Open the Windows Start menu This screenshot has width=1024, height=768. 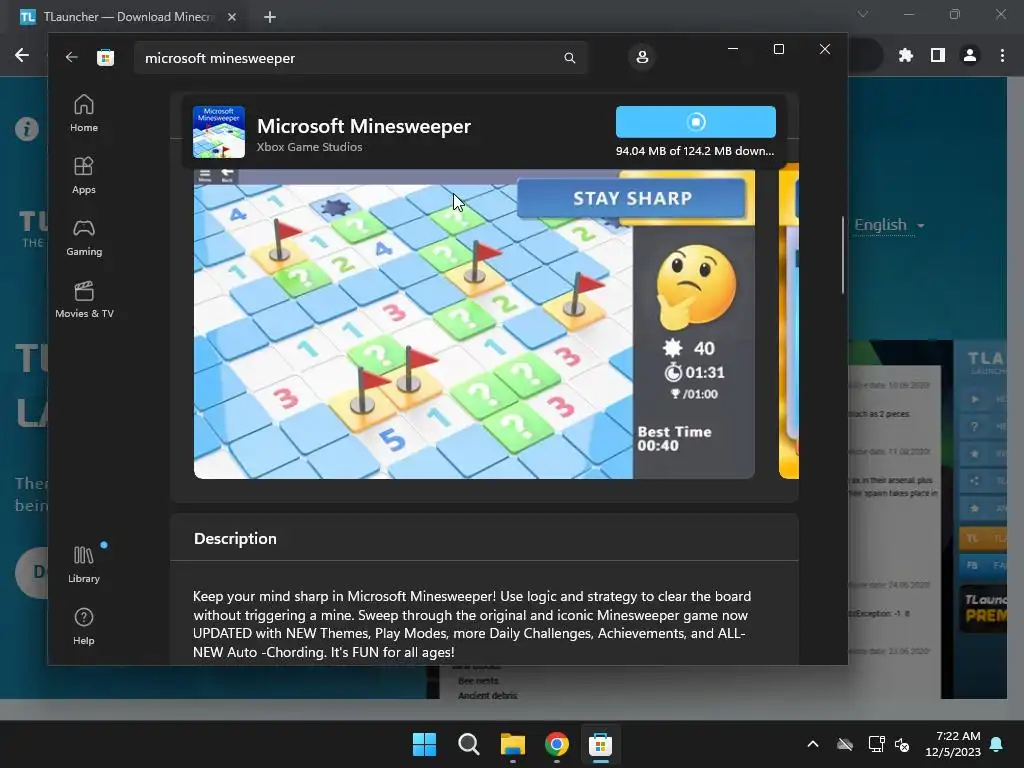[424, 744]
